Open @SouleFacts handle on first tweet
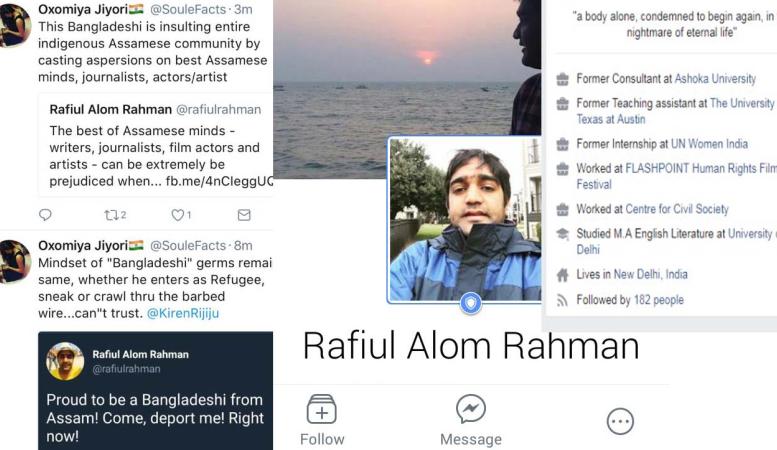 pyautogui.click(x=187, y=9)
